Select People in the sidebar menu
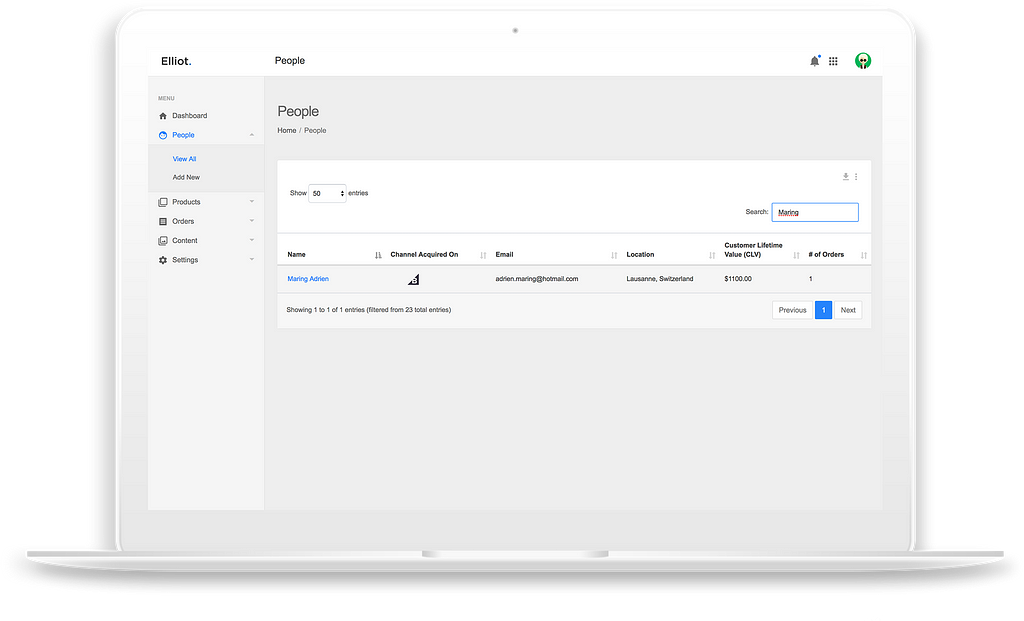1024x621 pixels. tap(184, 135)
